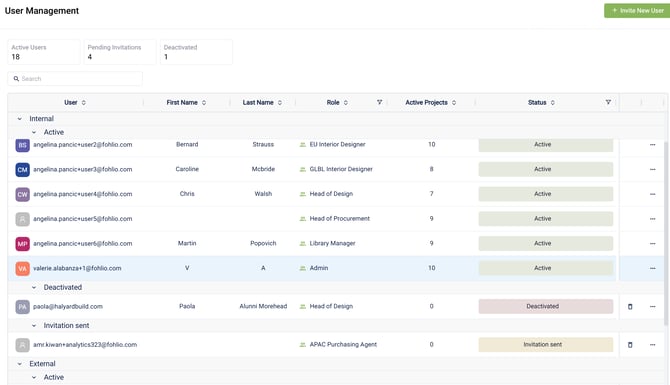Click trash icon for amr.kiwan invitation row
Screen dimensions: 670x385
pyautogui.click(x=630, y=344)
